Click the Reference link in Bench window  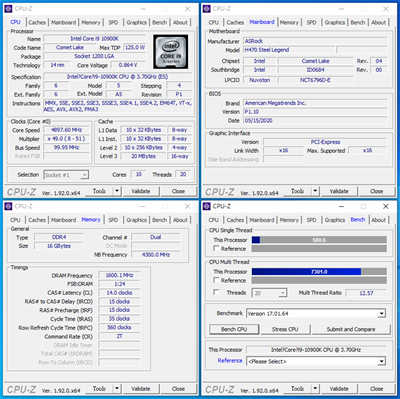[x=230, y=361]
